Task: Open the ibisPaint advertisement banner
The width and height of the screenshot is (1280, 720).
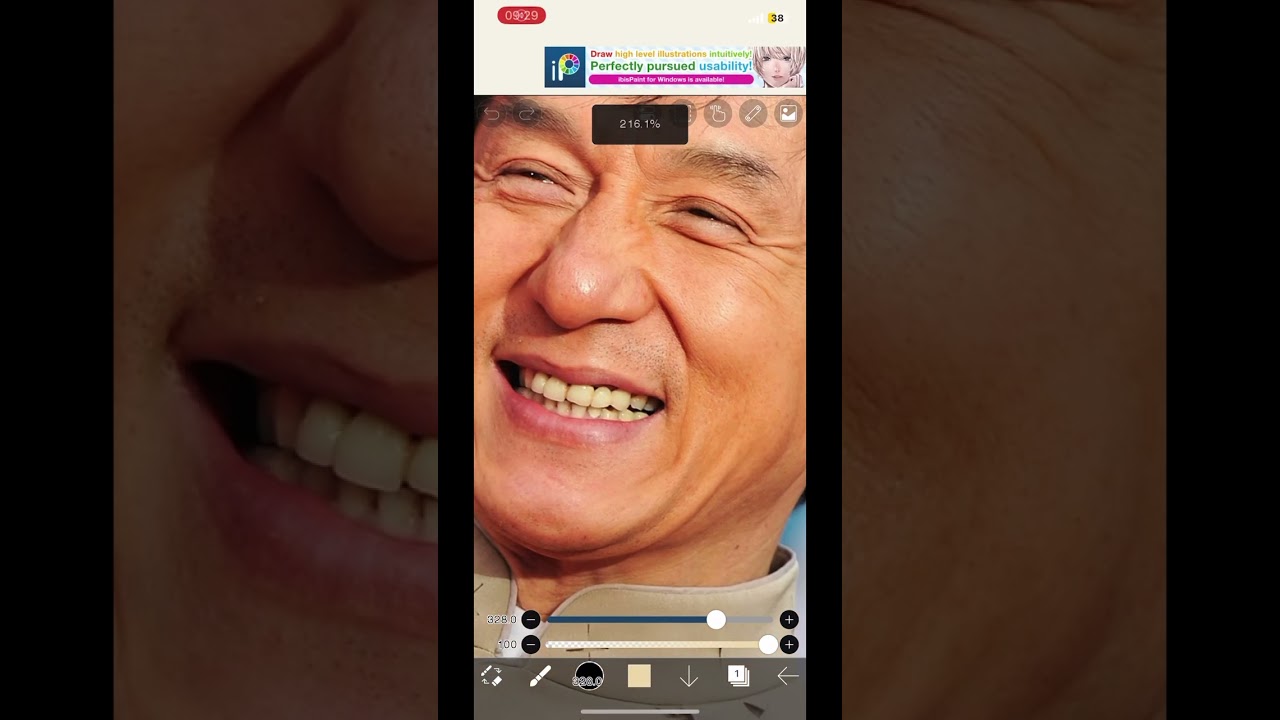Action: 675,67
